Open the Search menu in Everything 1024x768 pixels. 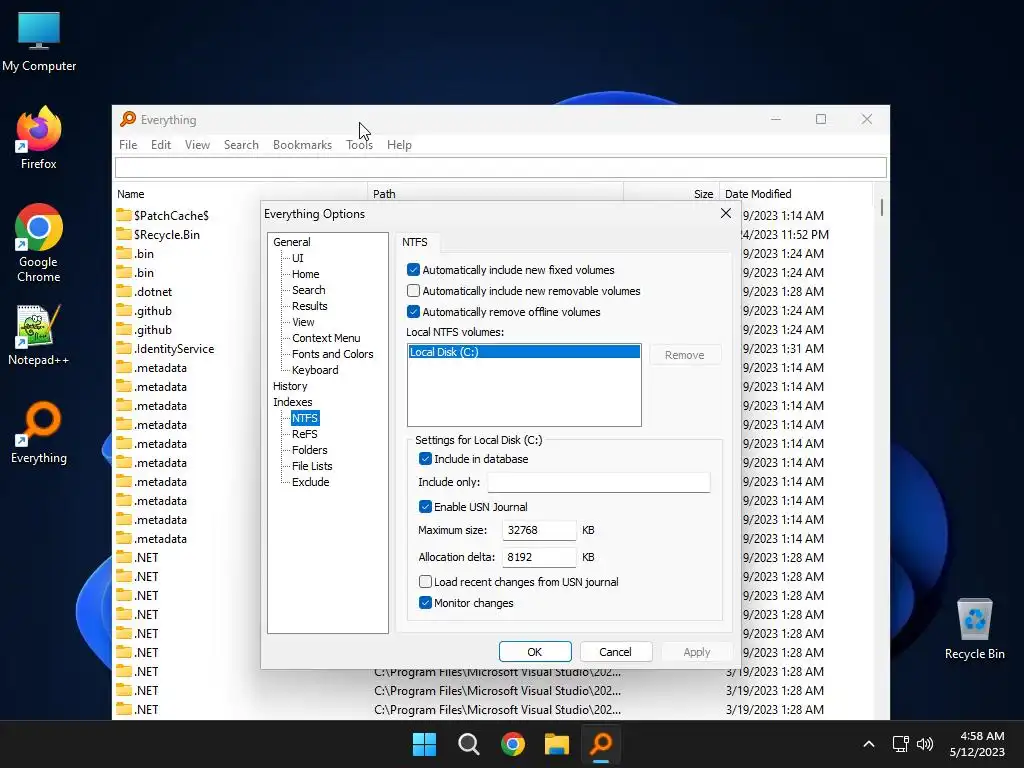[x=241, y=144]
